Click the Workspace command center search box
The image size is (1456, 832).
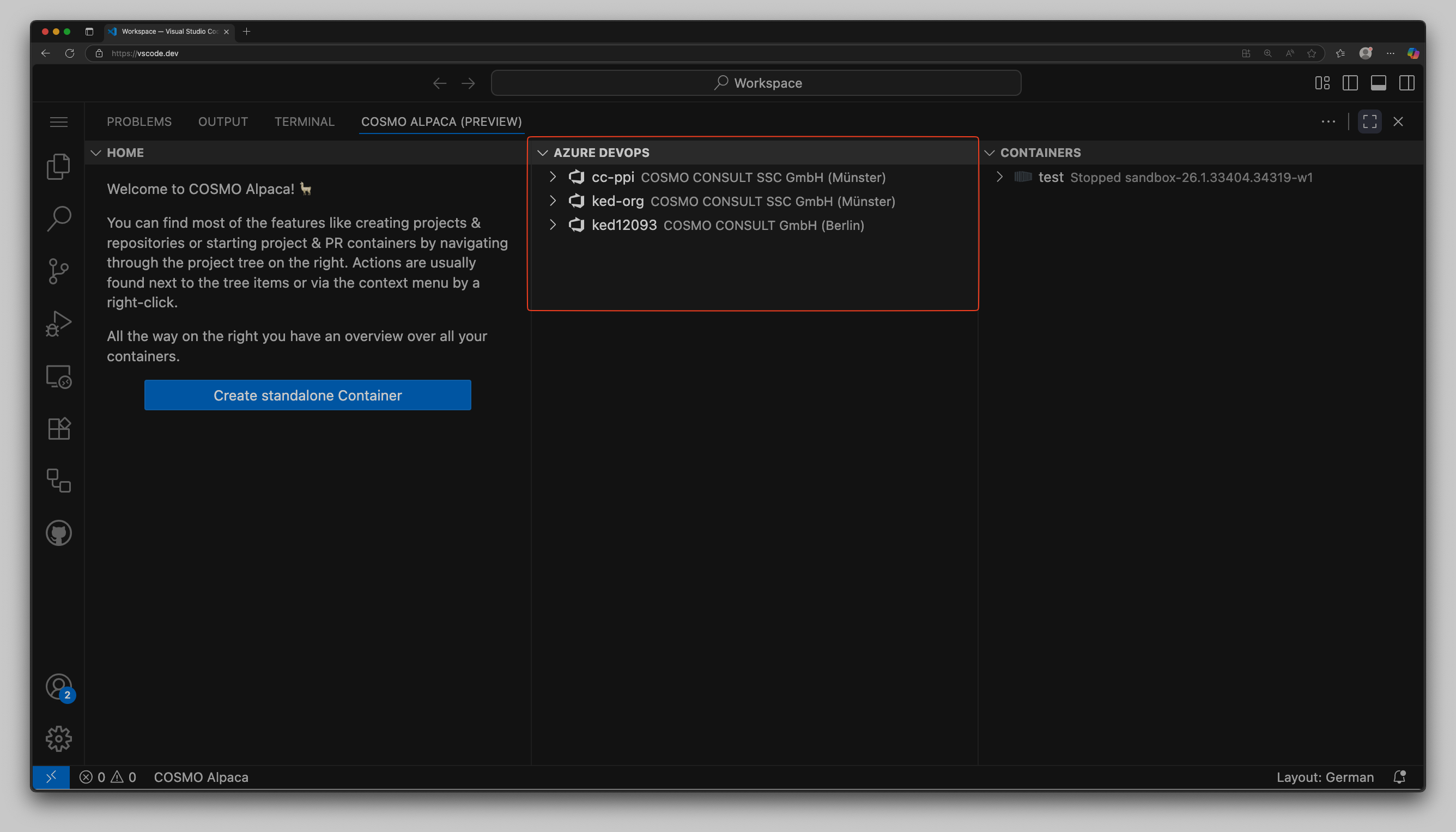coord(755,83)
